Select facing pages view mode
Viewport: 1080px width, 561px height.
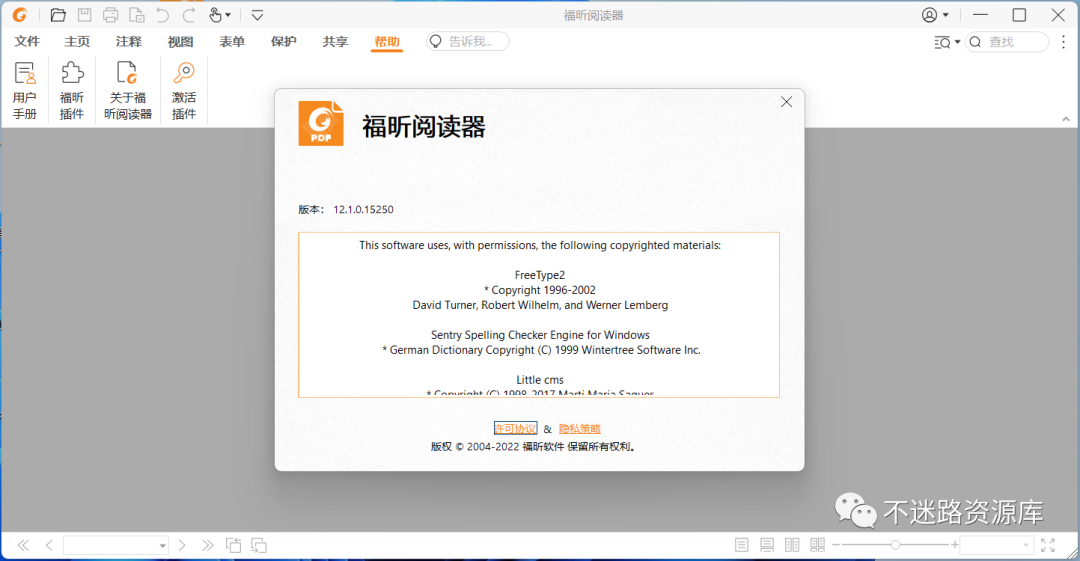point(792,545)
